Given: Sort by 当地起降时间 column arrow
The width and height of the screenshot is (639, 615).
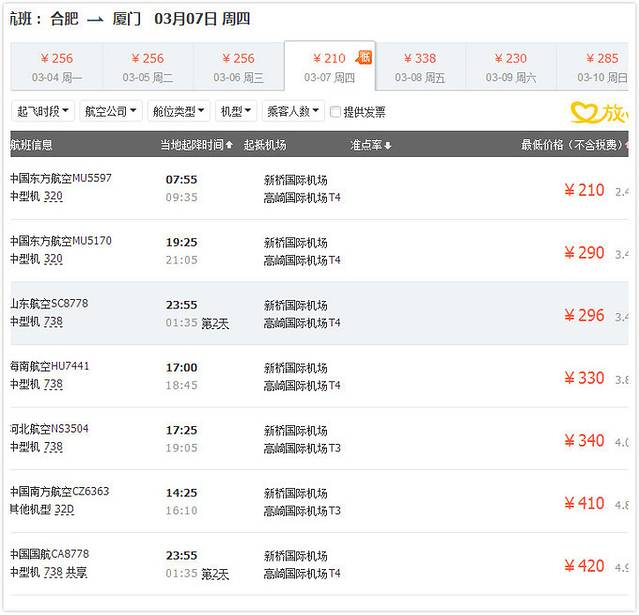Looking at the screenshot, I should point(229,146).
